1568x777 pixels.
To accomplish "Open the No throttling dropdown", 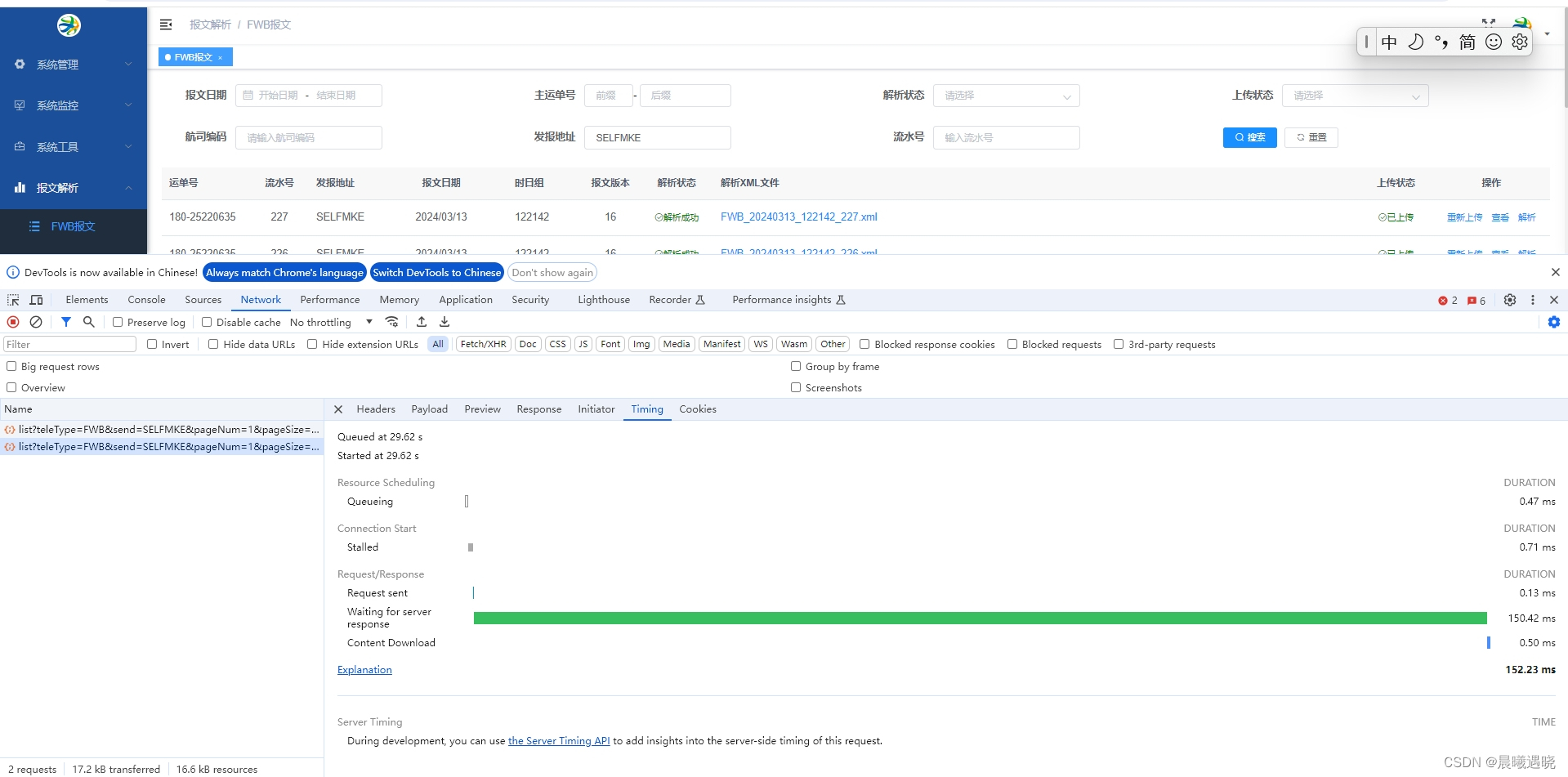I will (331, 322).
